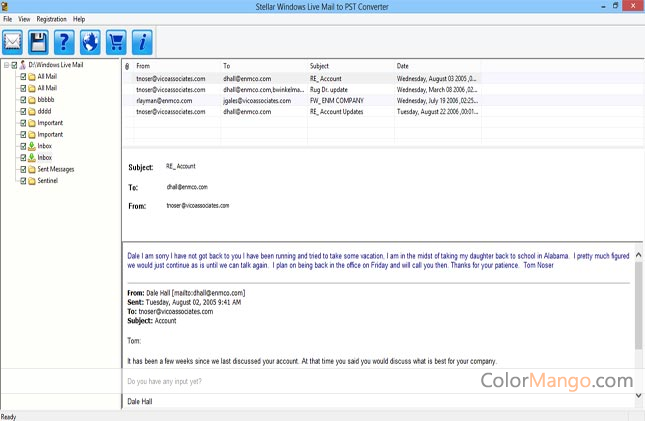
Task: Click the date Tuesday, August 22 2006 cell
Action: (437, 112)
